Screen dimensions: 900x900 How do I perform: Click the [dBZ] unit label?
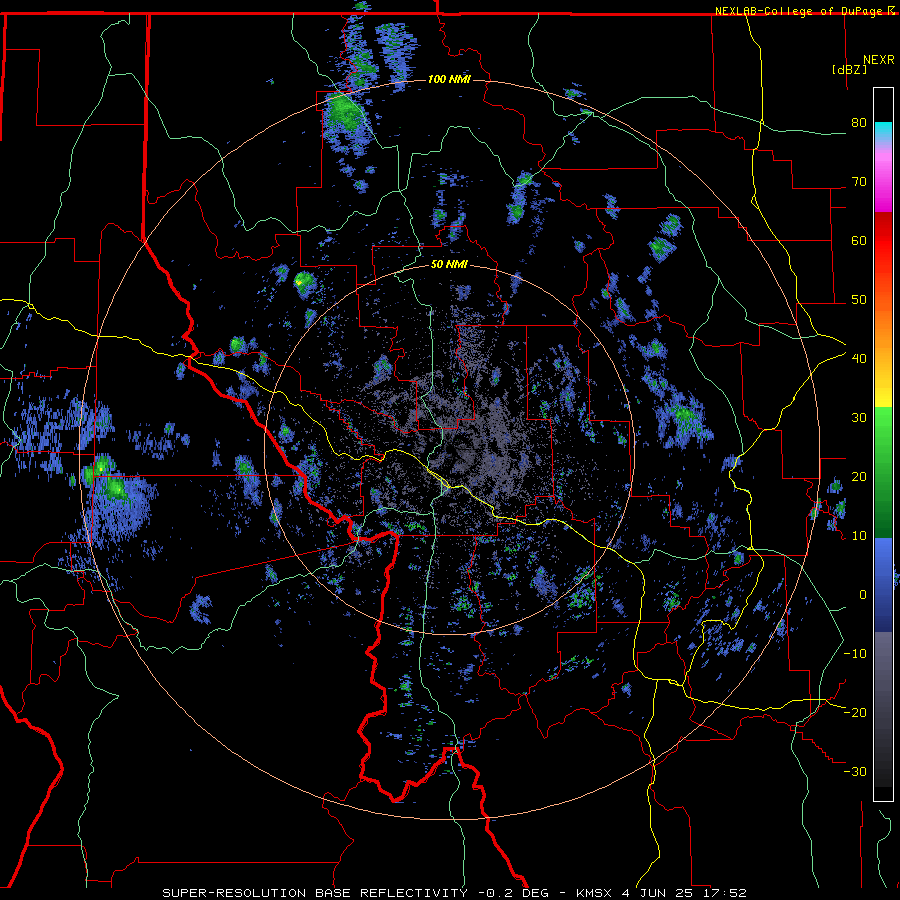tap(849, 69)
